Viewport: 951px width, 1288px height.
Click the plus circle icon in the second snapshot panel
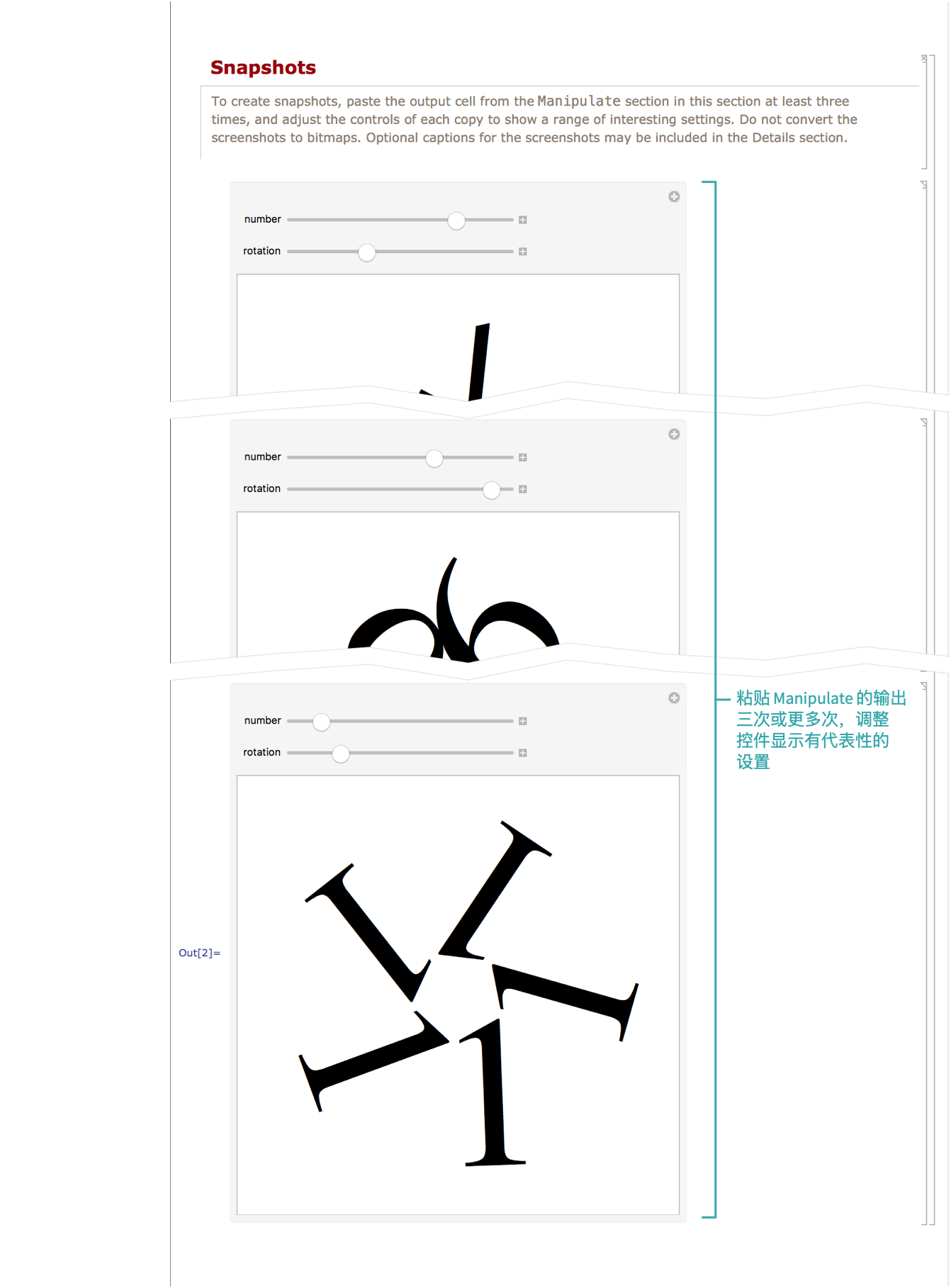674,434
